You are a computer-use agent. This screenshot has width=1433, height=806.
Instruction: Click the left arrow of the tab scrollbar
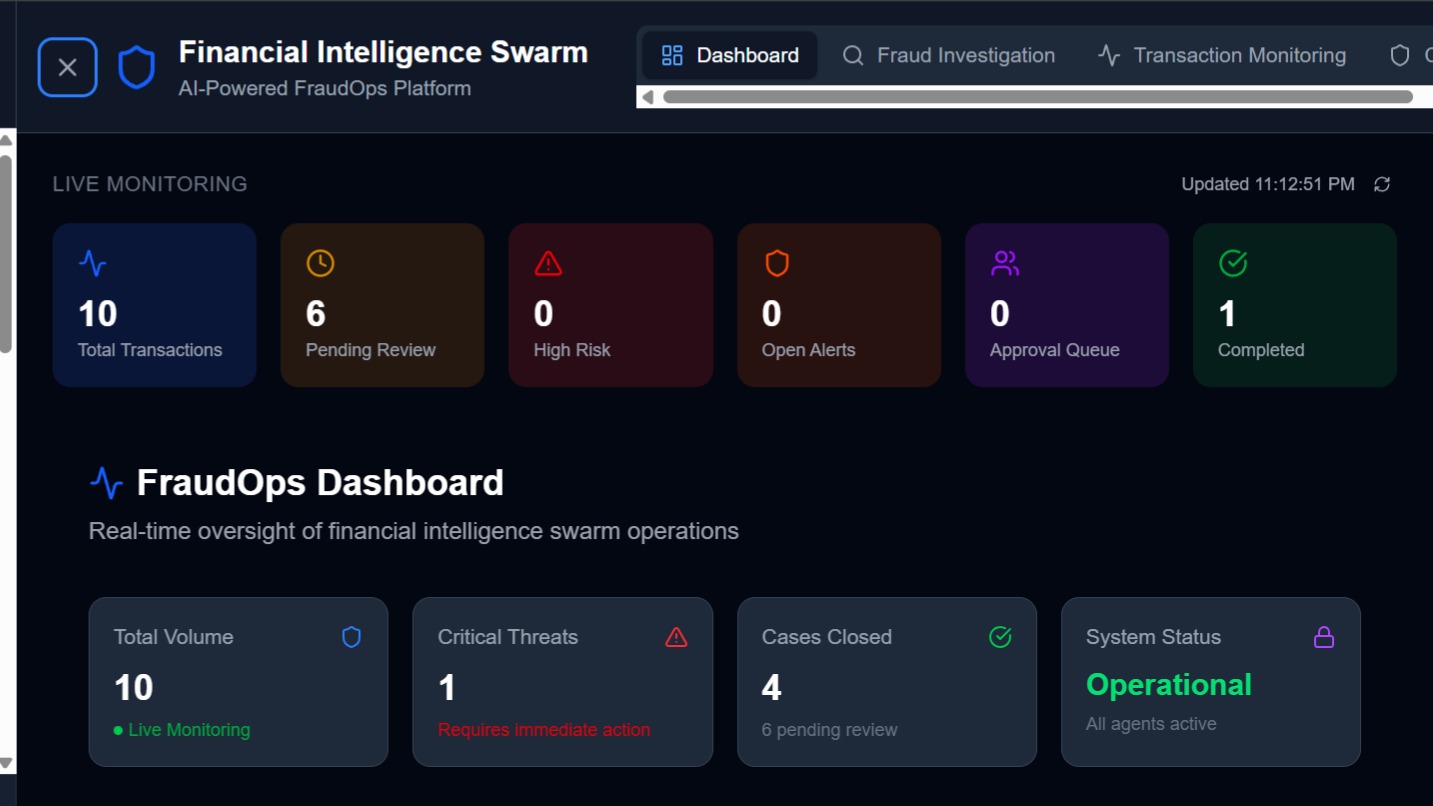tap(647, 97)
